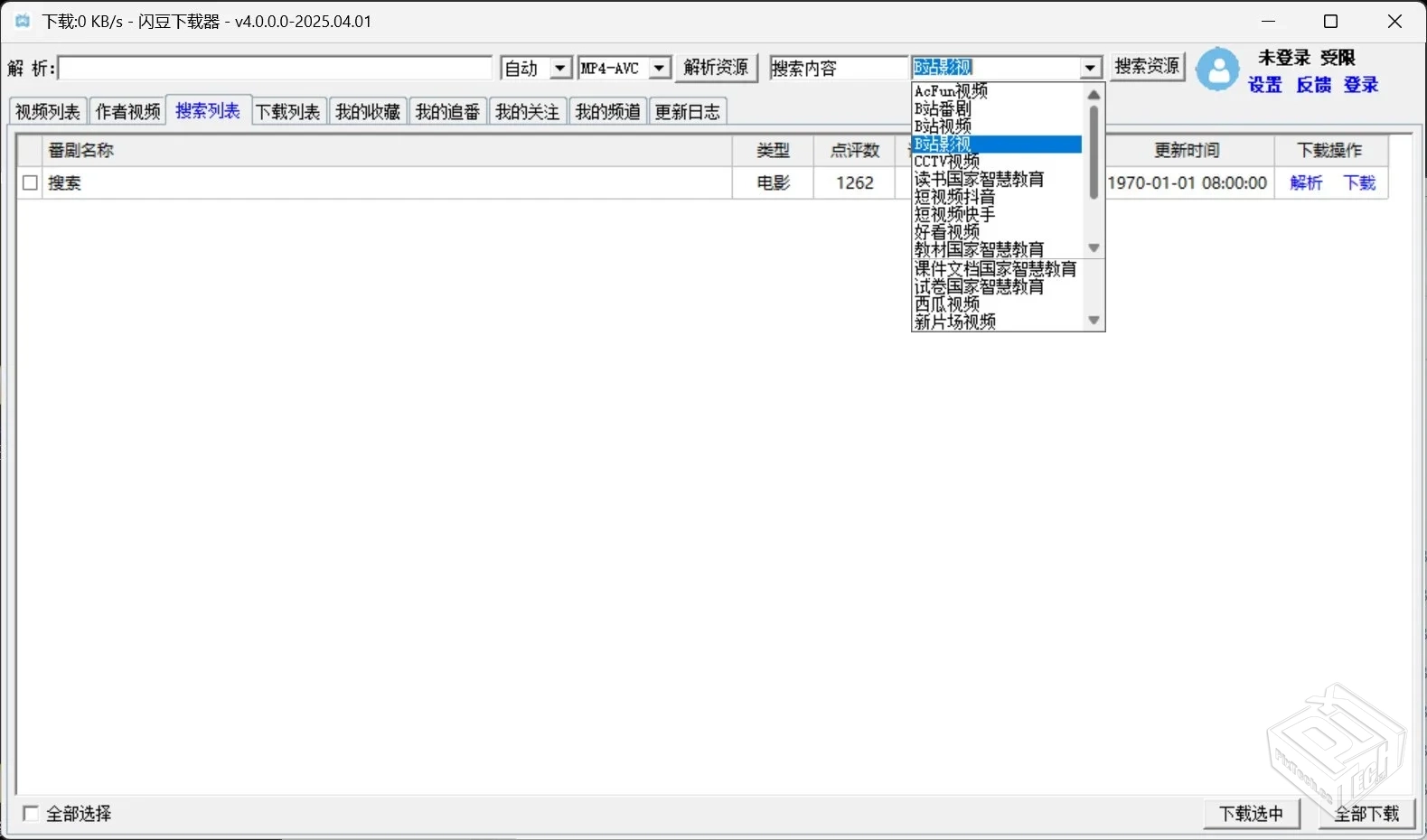This screenshot has height=840, width=1427.
Task: Sort by 番剧名称 column header
Action: 387,150
